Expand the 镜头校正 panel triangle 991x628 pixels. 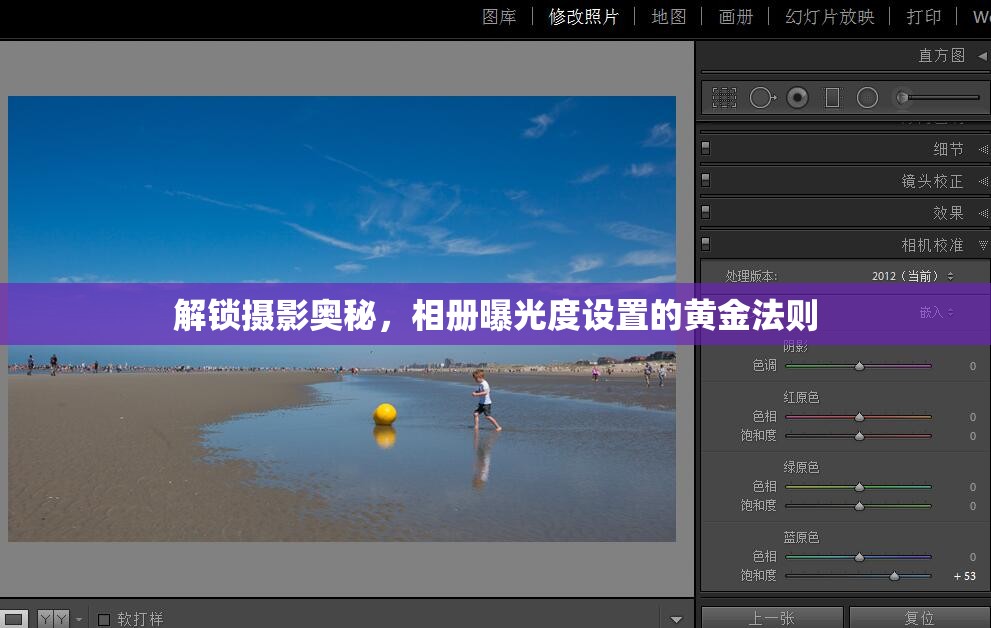(983, 181)
